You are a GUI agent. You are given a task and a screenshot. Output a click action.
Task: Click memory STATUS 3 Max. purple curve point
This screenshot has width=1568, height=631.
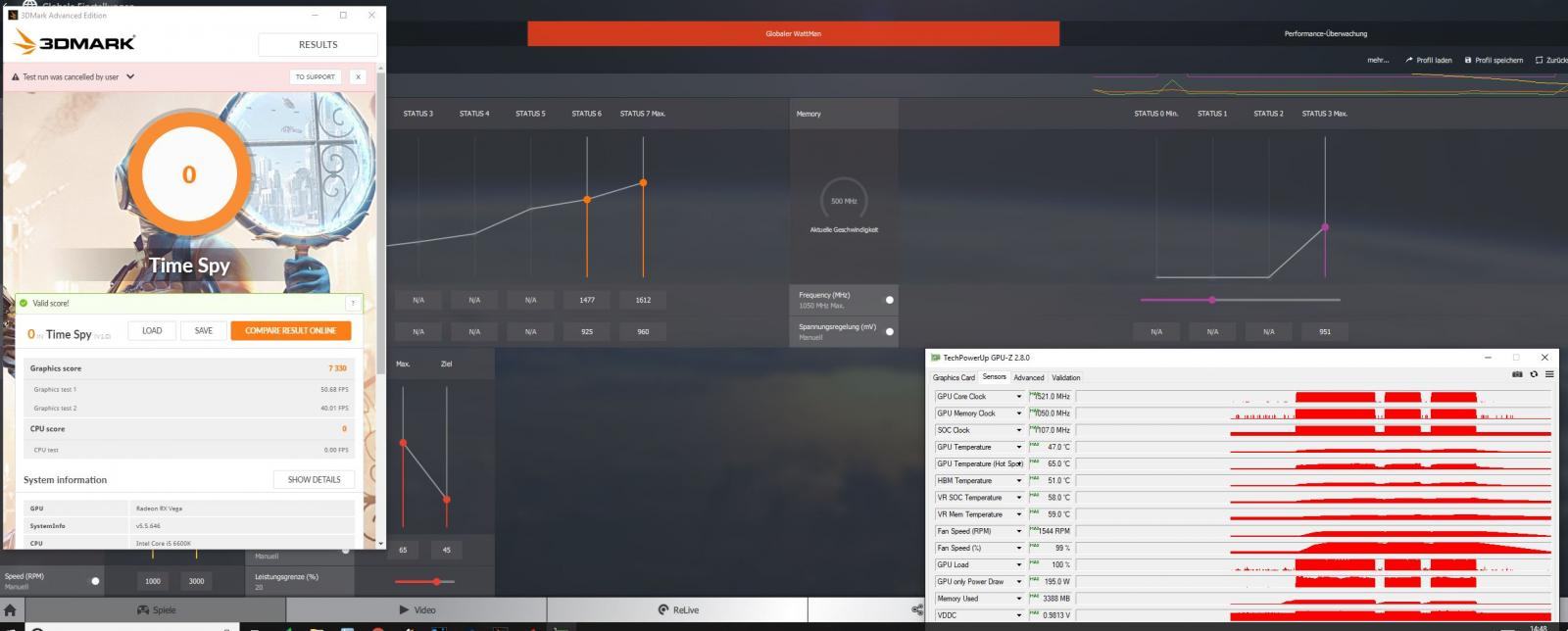tap(1325, 226)
